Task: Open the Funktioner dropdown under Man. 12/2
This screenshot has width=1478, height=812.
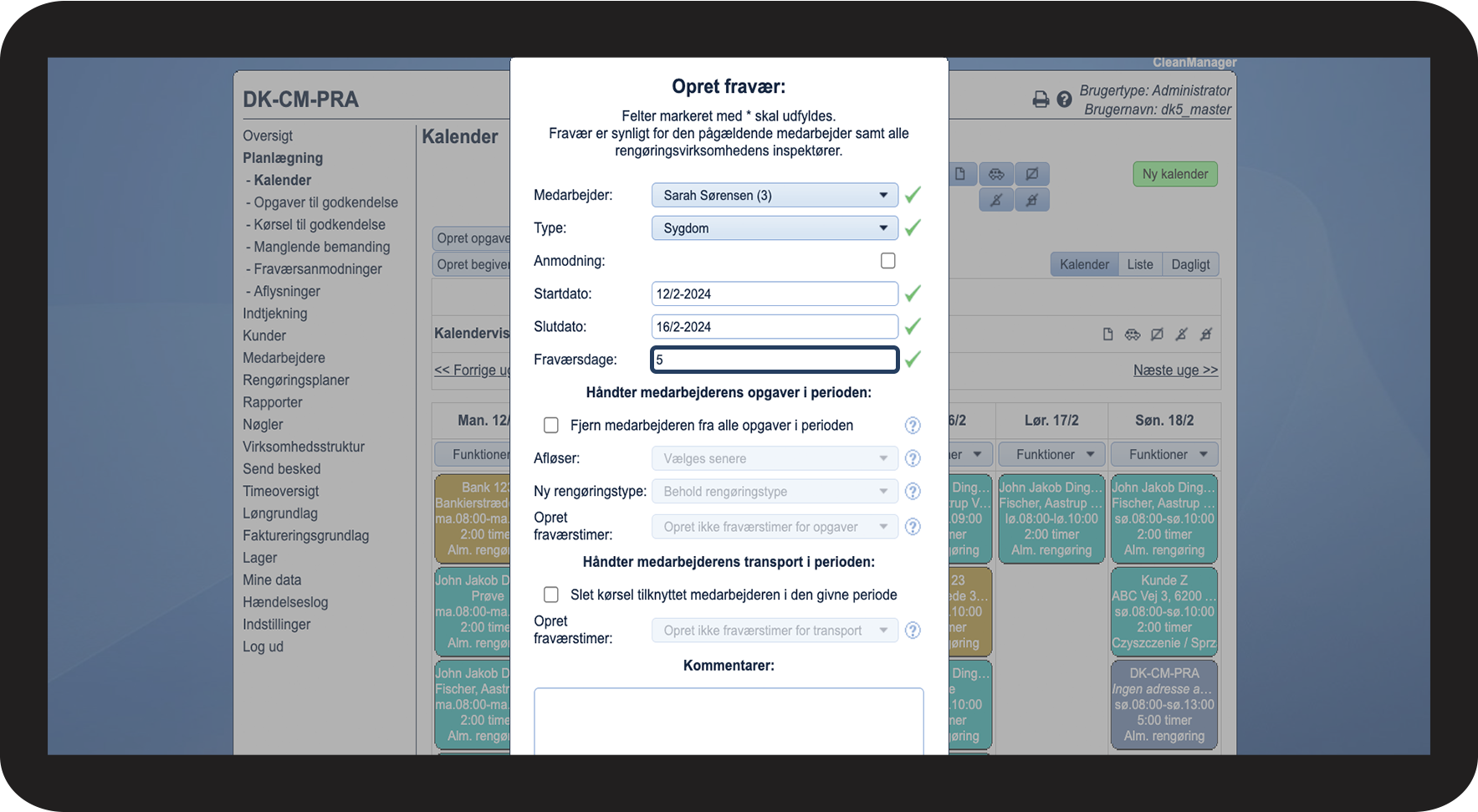Action: click(473, 455)
